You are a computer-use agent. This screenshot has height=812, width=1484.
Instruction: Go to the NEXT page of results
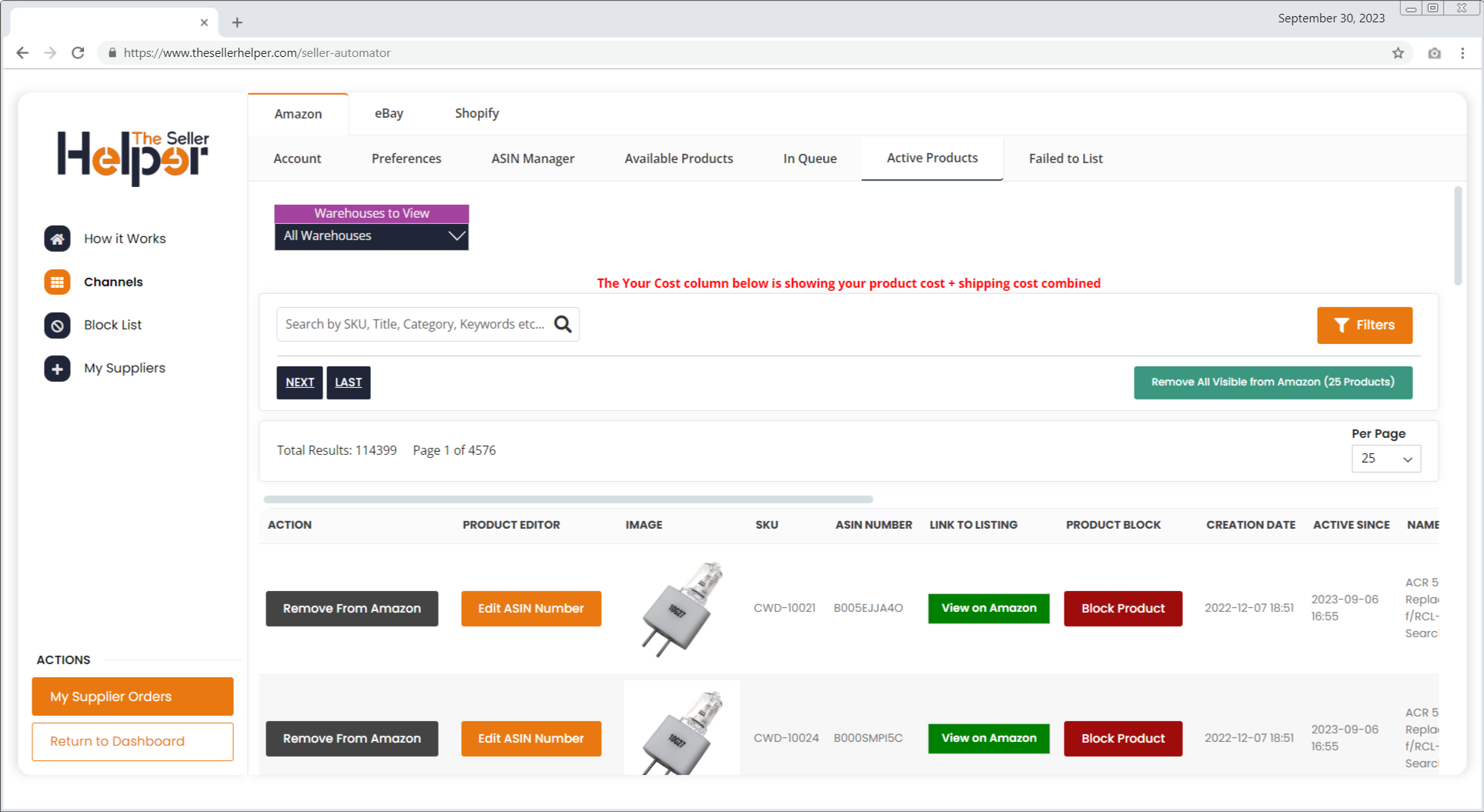tap(299, 383)
